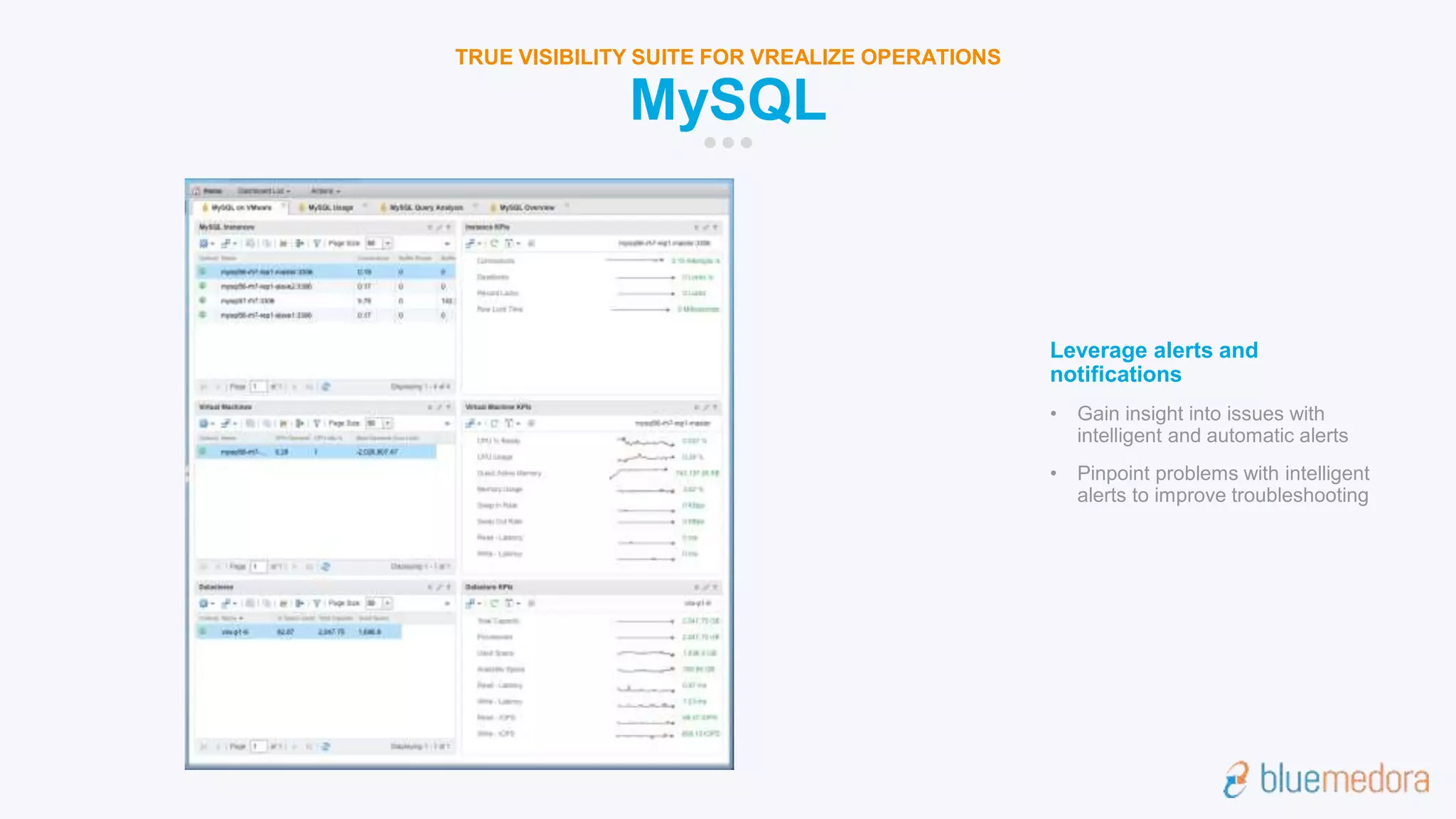Edit the Virtual Machines widget with the pencil icon
The width and height of the screenshot is (1456, 819).
pos(439,407)
